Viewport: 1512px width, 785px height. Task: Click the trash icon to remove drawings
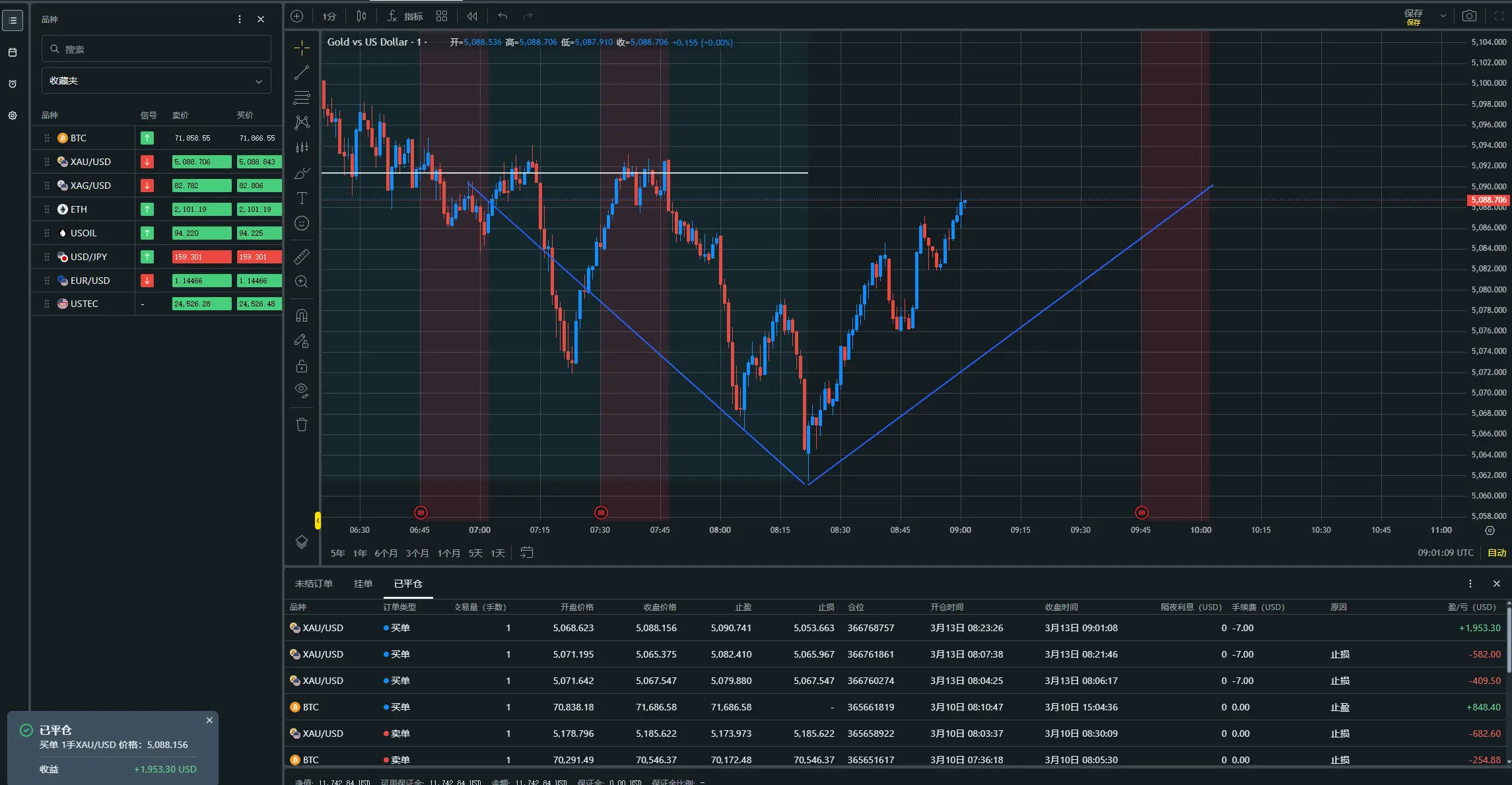(x=302, y=425)
